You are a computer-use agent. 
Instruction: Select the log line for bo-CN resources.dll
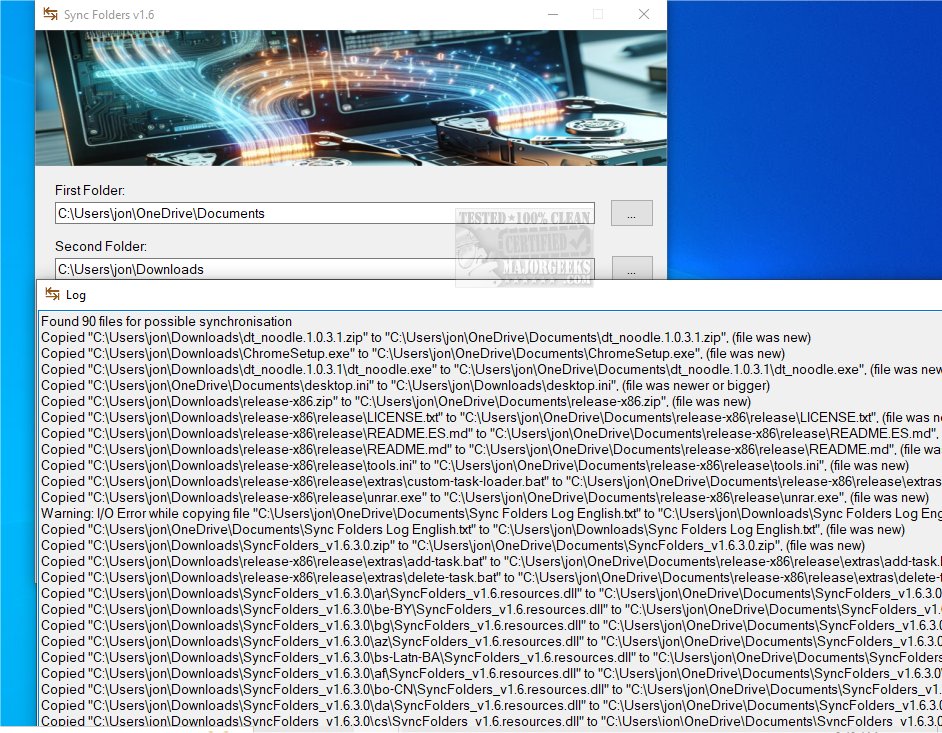coord(491,690)
